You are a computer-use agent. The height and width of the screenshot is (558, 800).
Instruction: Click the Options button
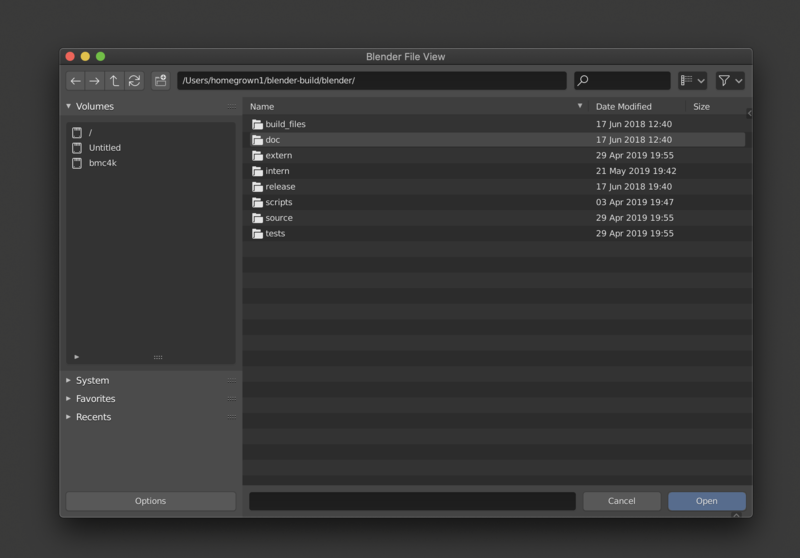click(x=151, y=501)
